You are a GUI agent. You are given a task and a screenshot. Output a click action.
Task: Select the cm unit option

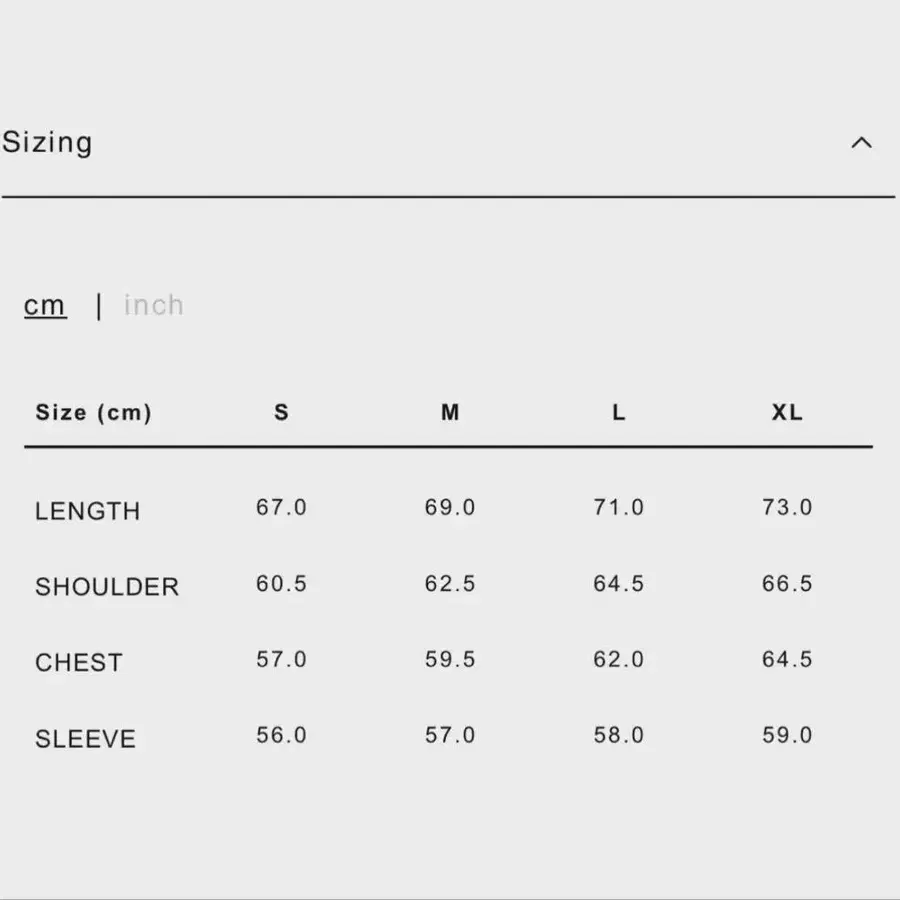click(x=45, y=305)
